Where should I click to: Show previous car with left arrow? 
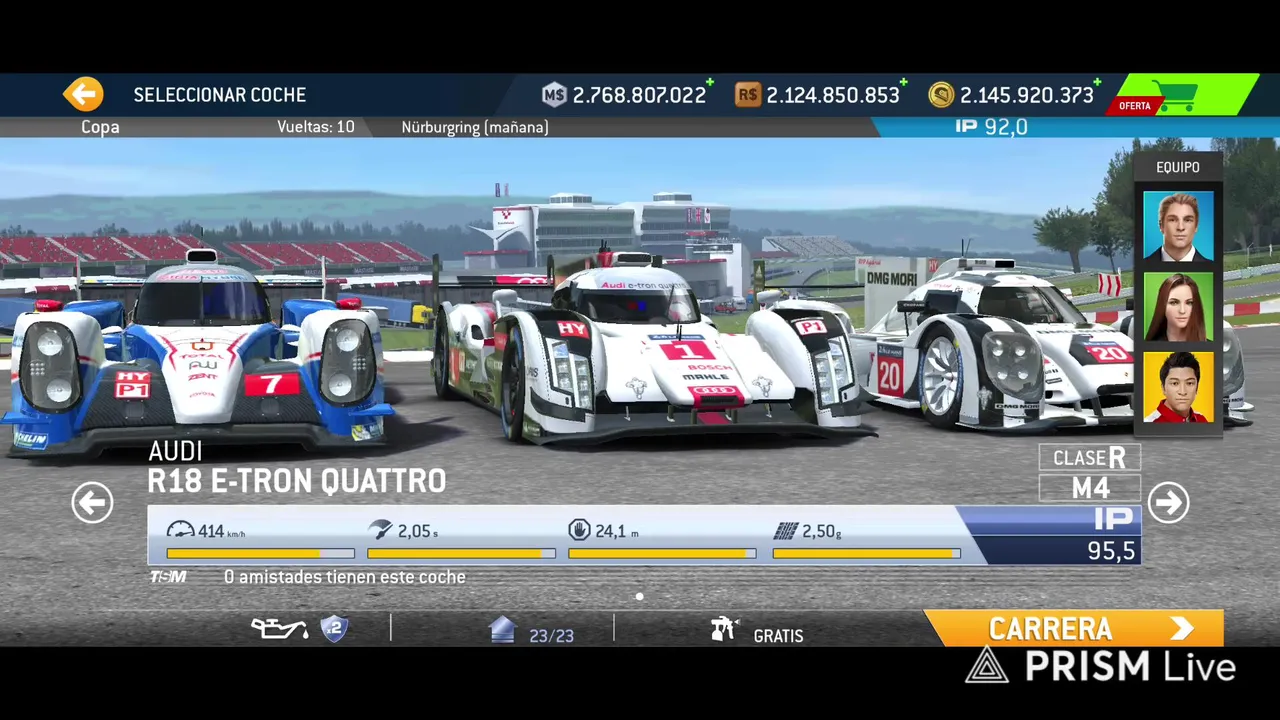92,502
